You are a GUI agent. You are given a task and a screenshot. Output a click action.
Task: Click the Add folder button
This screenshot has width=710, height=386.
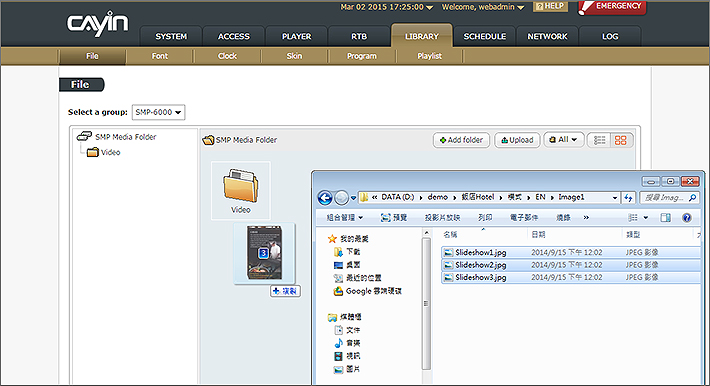coord(461,140)
